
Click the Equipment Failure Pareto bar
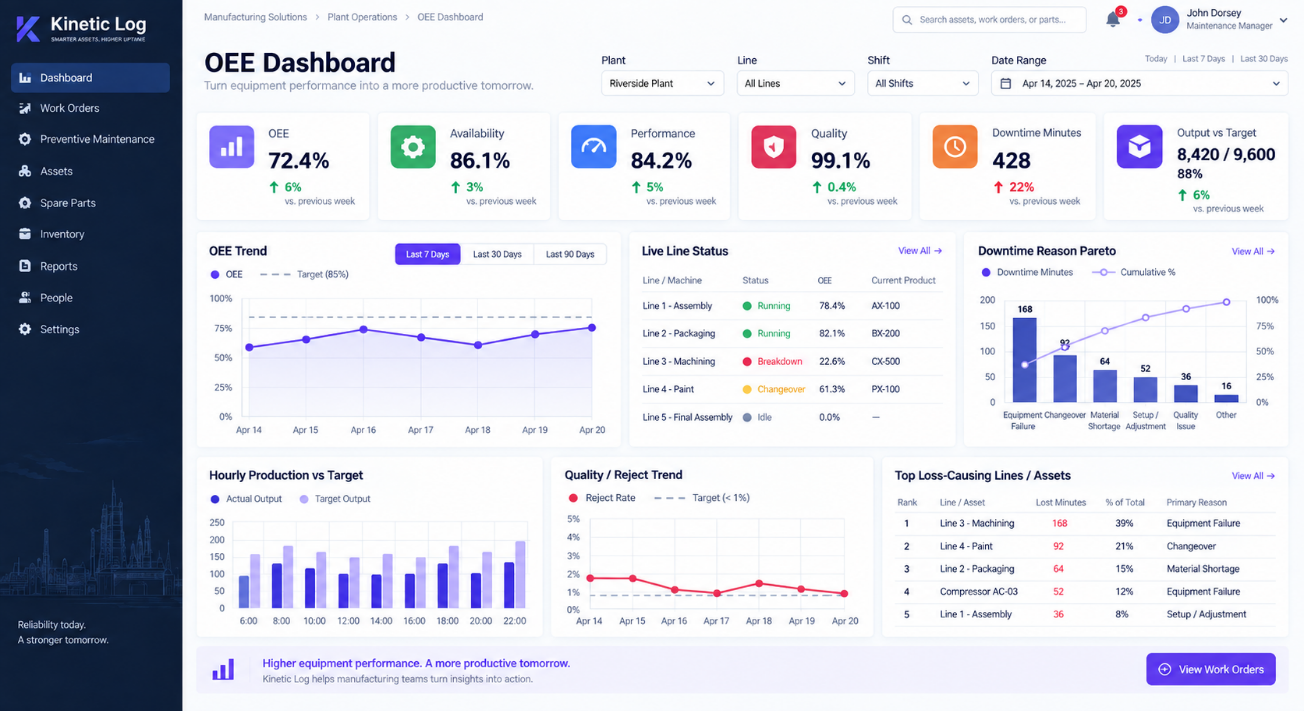pyautogui.click(x=1024, y=360)
